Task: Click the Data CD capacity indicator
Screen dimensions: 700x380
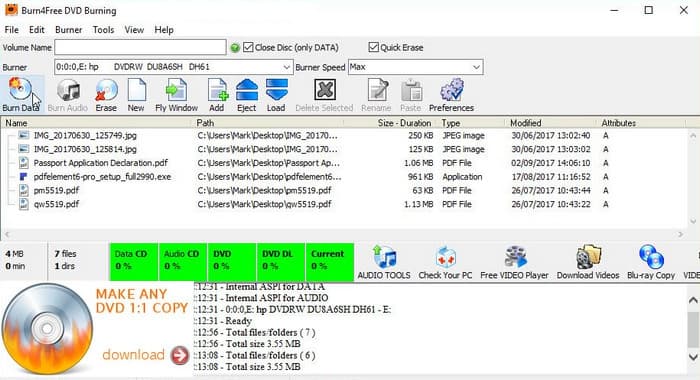Action: pos(133,262)
